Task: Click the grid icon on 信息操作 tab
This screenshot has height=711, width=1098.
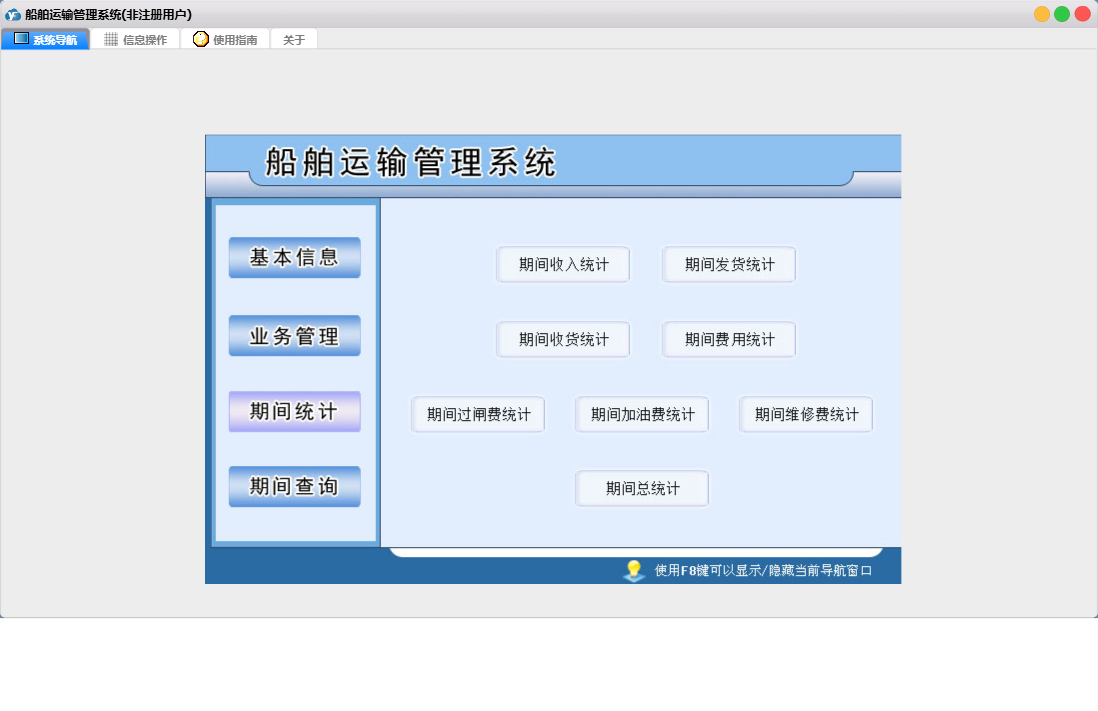Action: click(111, 39)
